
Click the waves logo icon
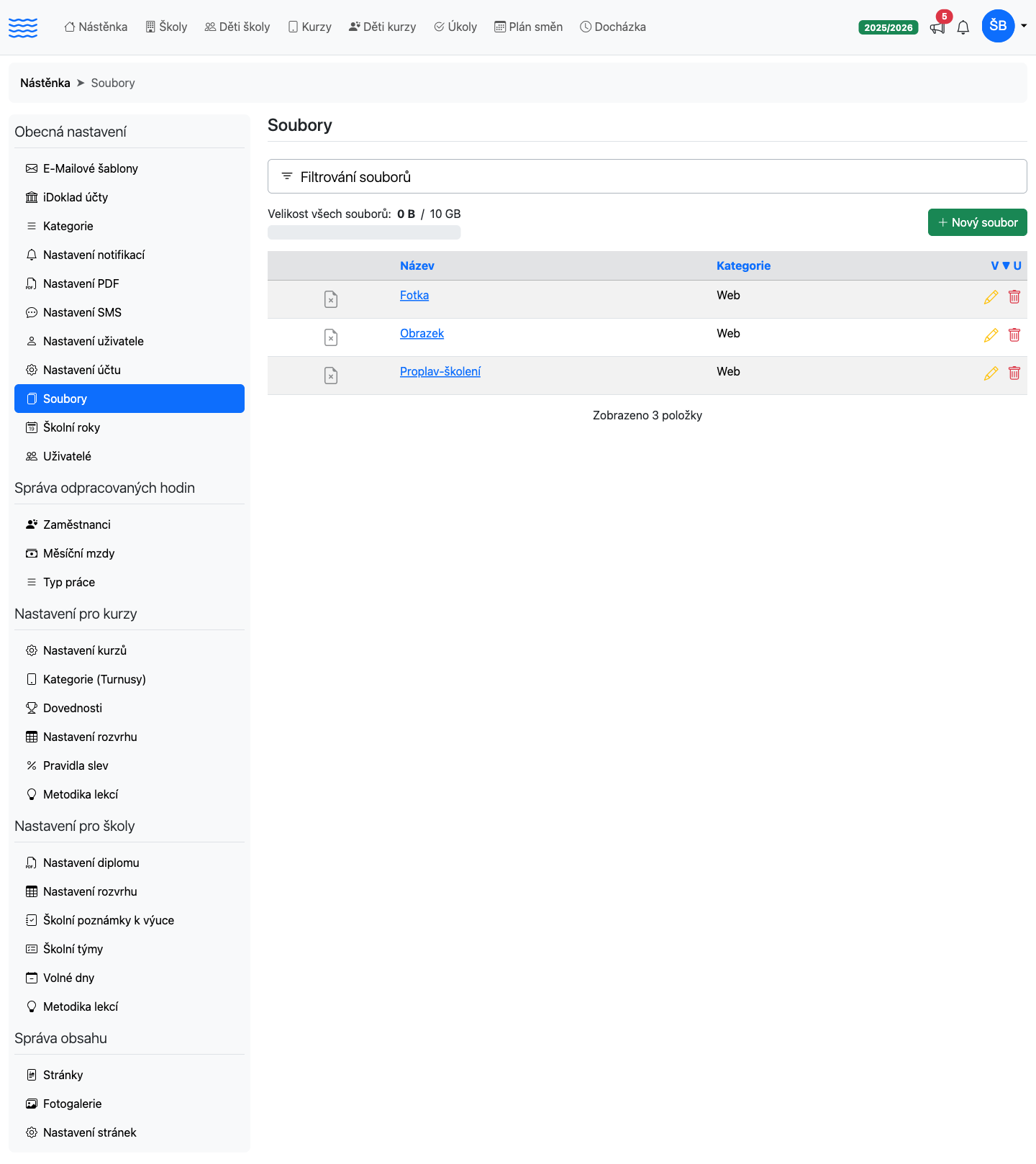23,27
